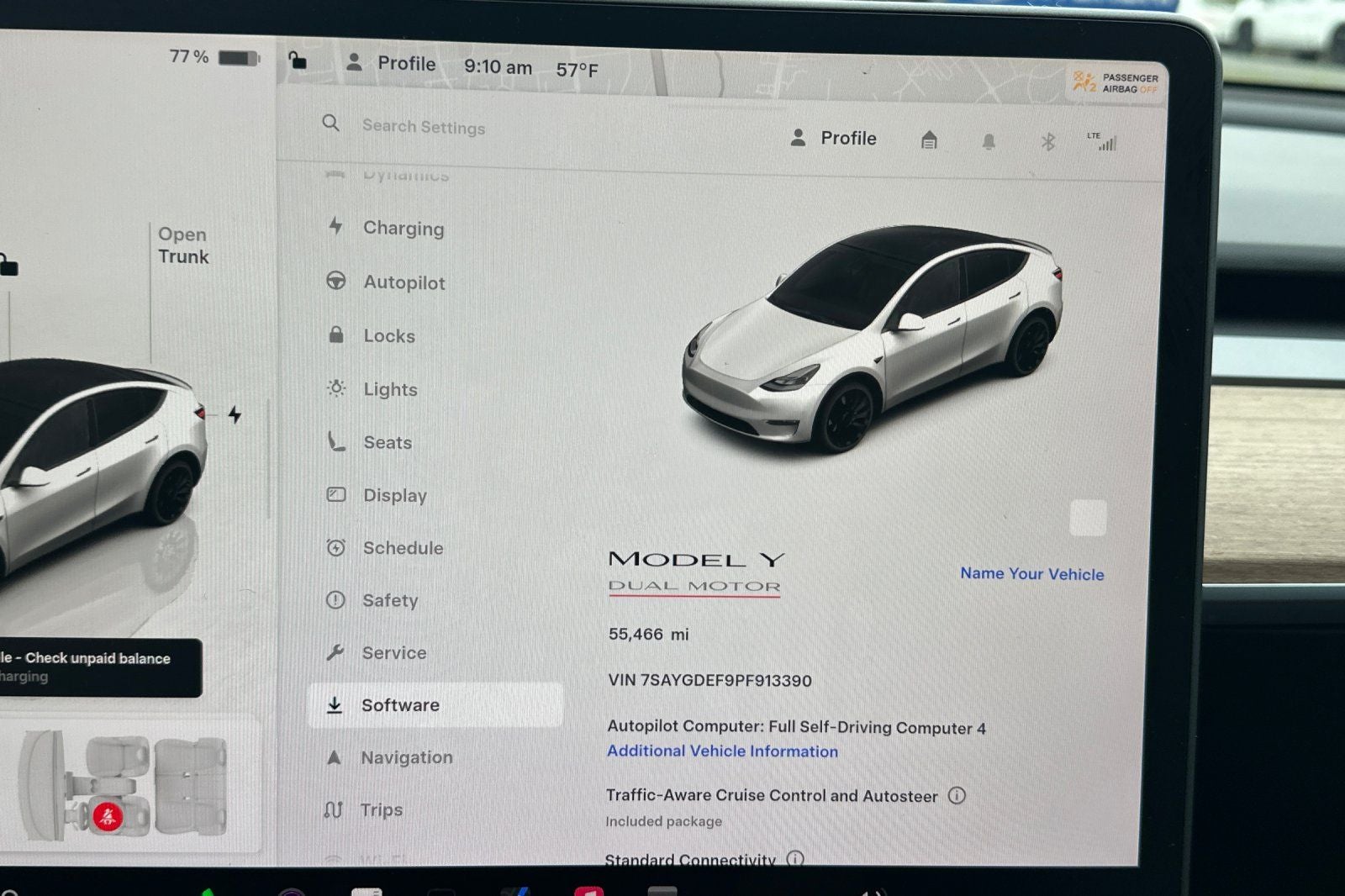Tap the LTE signal strength icon
This screenshot has height=896, width=1345.
[x=1103, y=141]
